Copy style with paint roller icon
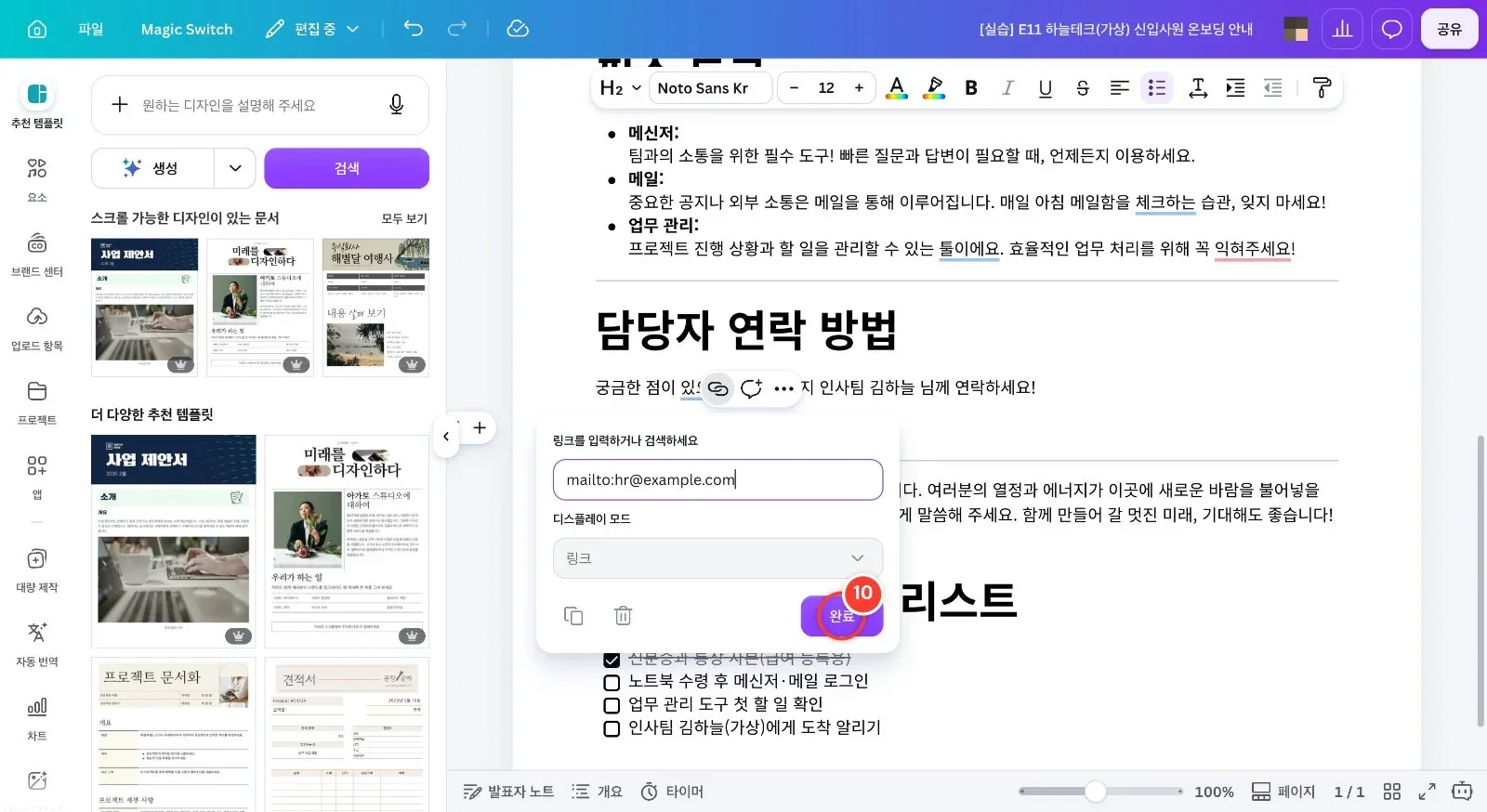This screenshot has height=812, width=1487. click(x=1321, y=87)
